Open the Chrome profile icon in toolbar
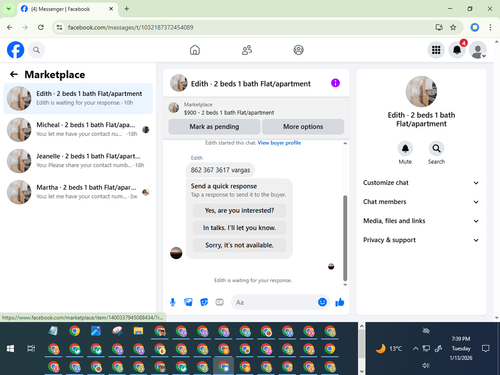The width and height of the screenshot is (500, 375). [475, 27]
